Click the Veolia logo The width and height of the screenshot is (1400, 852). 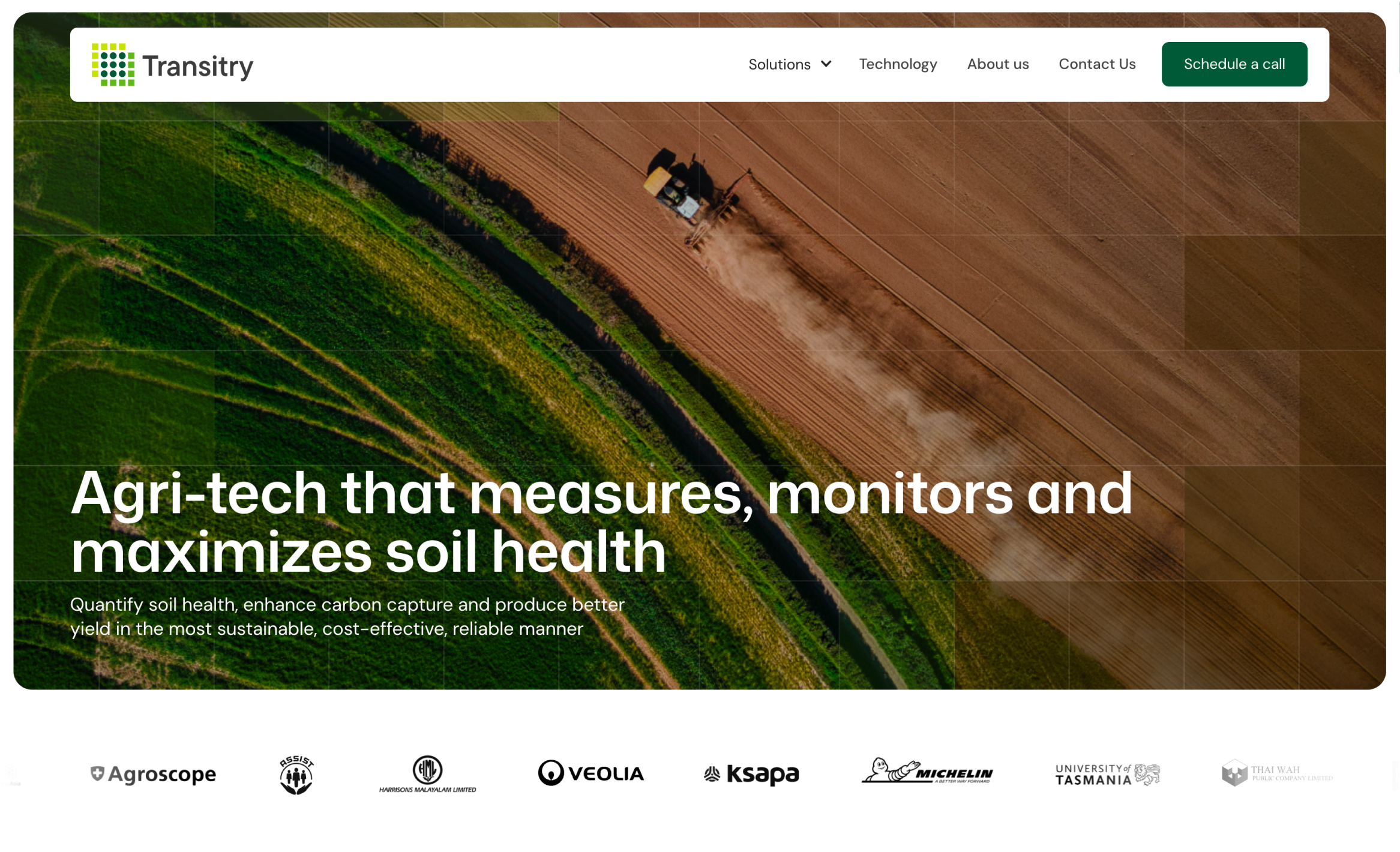(x=591, y=773)
